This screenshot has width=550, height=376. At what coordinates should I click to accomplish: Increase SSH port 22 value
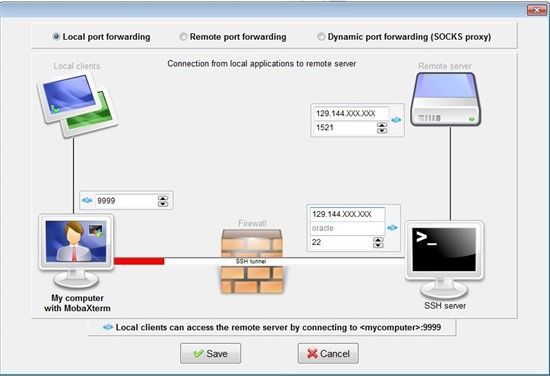pyautogui.click(x=378, y=240)
